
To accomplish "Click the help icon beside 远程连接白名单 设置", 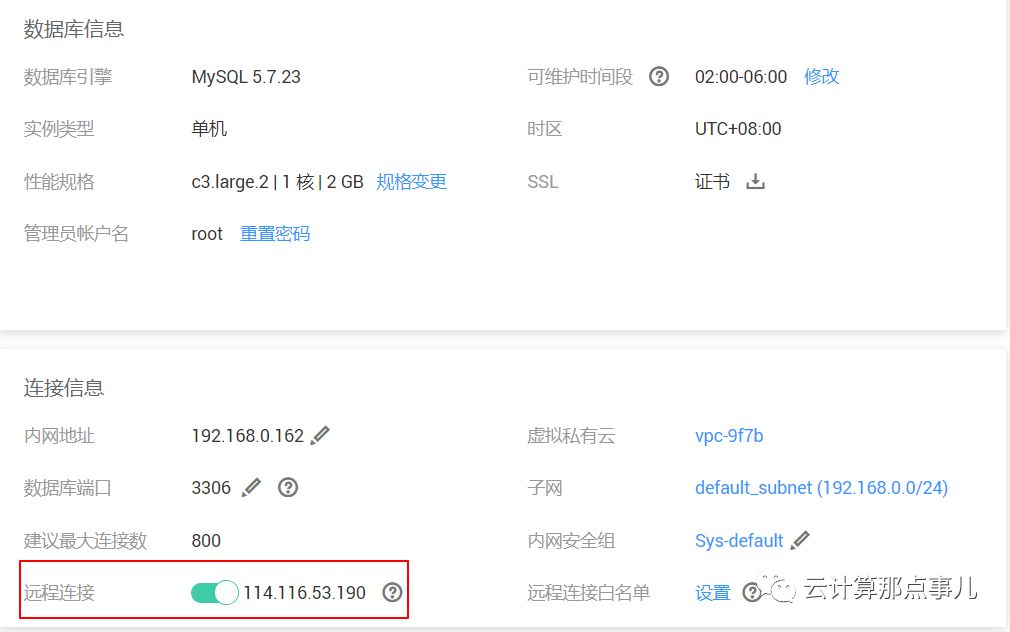I will (x=752, y=592).
